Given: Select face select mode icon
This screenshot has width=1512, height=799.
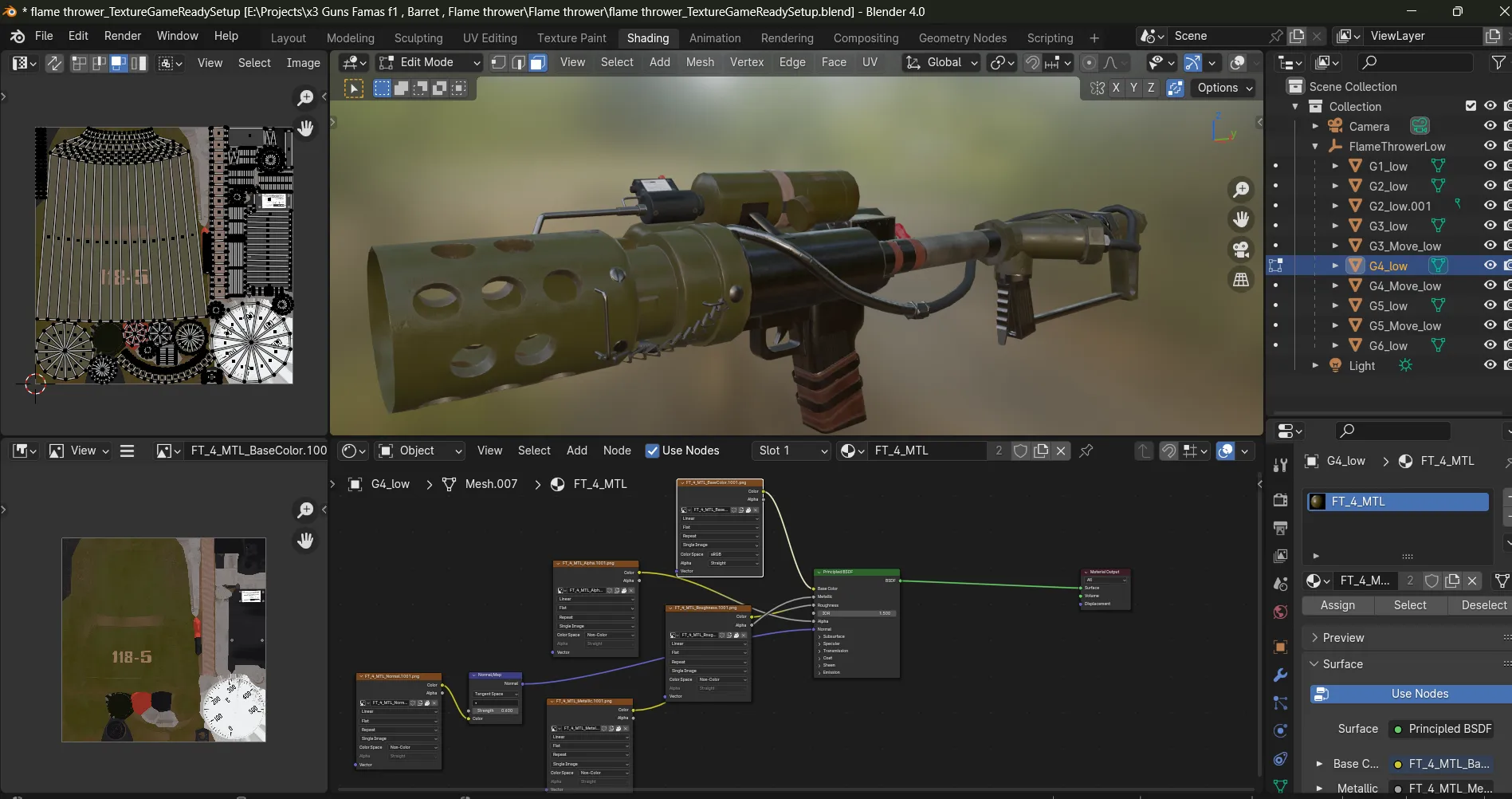Looking at the screenshot, I should (537, 62).
